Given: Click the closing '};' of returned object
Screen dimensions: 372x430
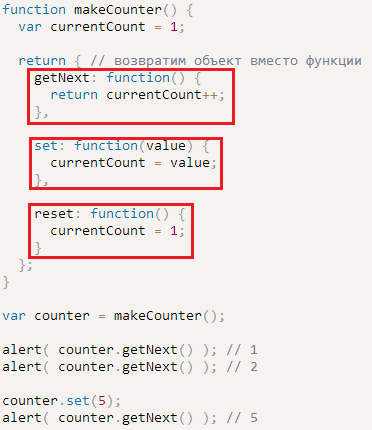Looking at the screenshot, I should tap(26, 265).
